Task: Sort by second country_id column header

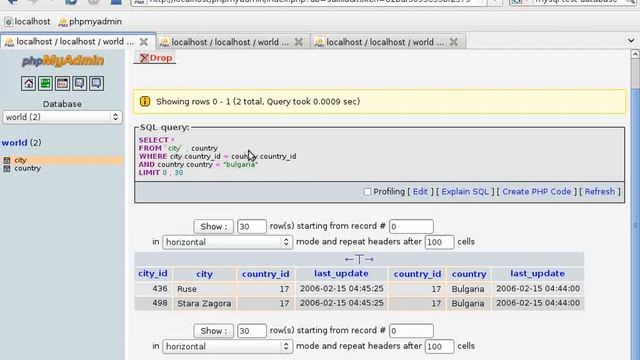Action: 418,274
